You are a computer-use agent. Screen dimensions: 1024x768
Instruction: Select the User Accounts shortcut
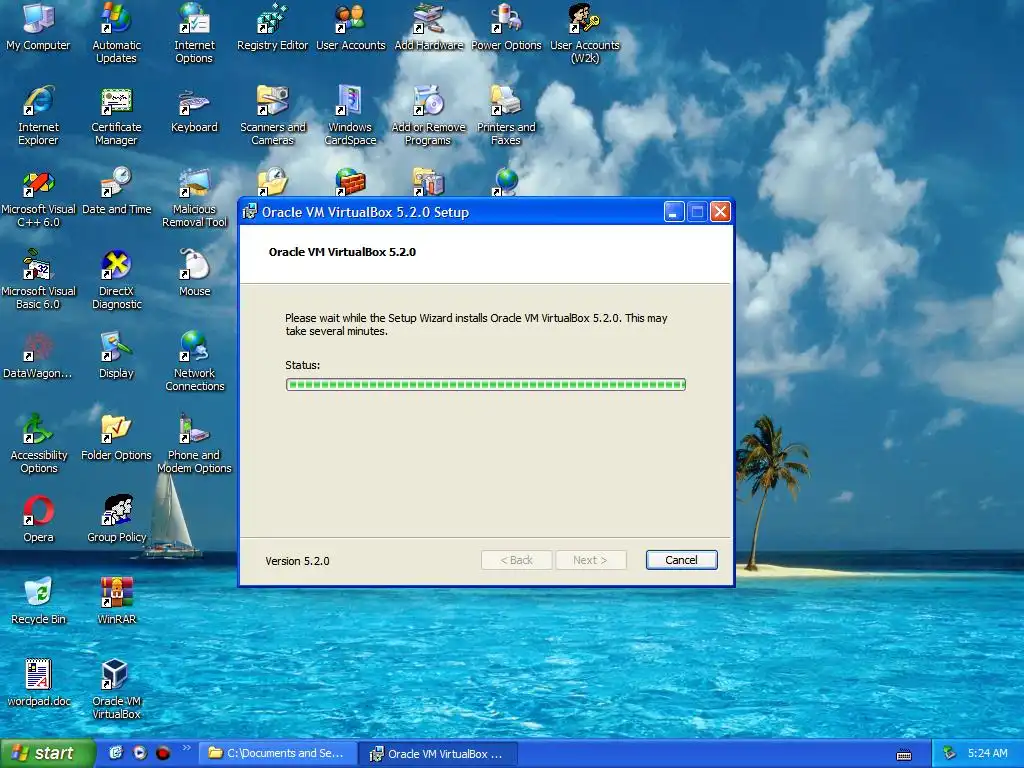pyautogui.click(x=351, y=27)
